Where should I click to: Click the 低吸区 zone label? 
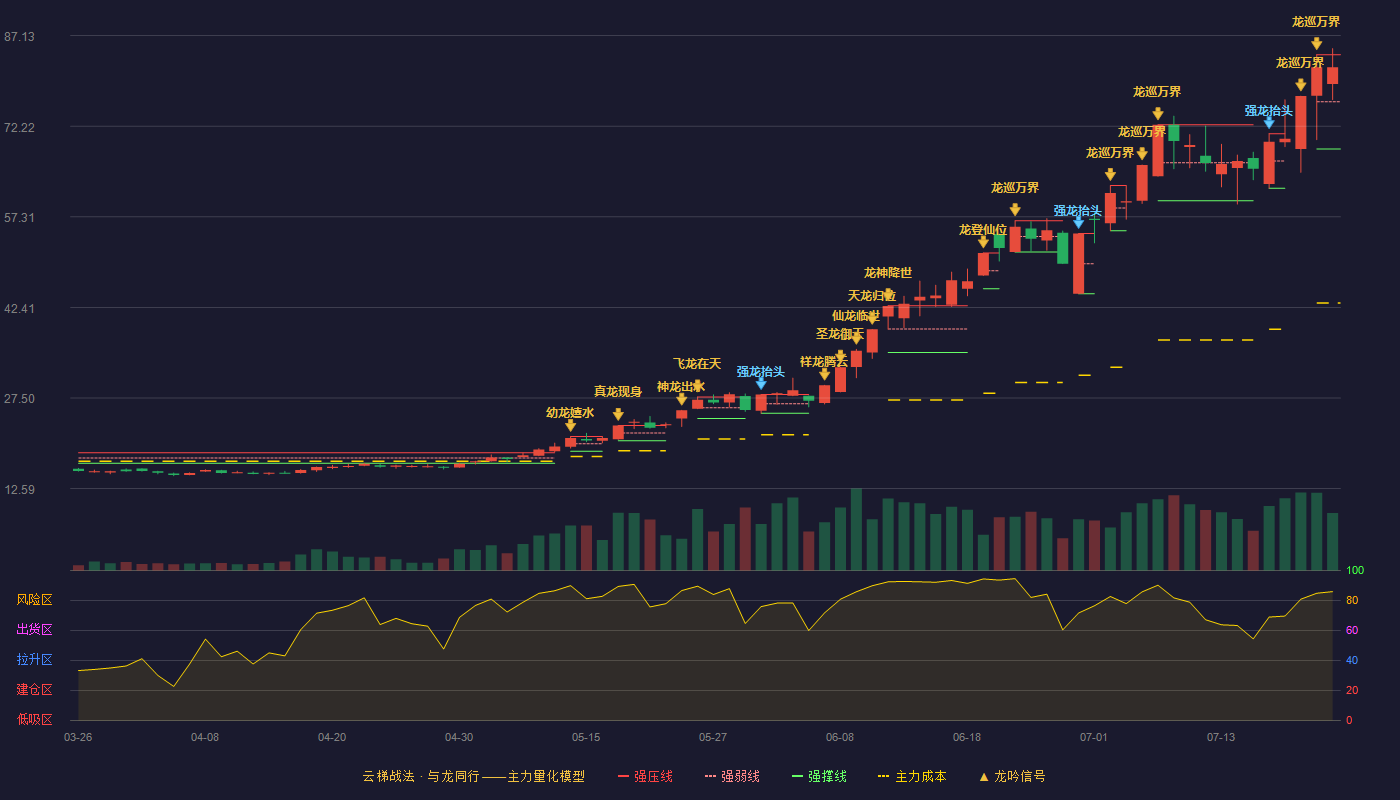[34, 719]
